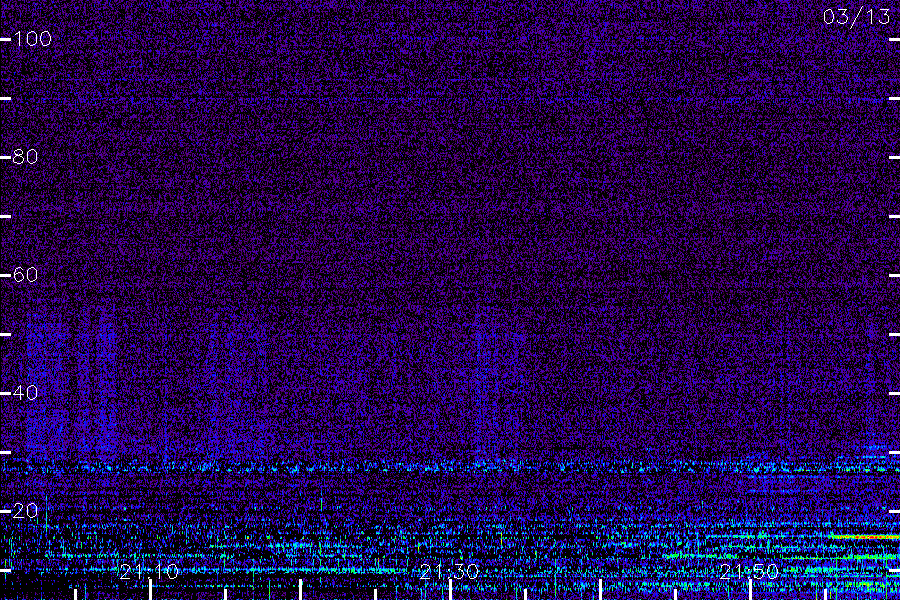The height and width of the screenshot is (600, 900).
Task: Click the 60 frequency axis label
Action: [25, 275]
